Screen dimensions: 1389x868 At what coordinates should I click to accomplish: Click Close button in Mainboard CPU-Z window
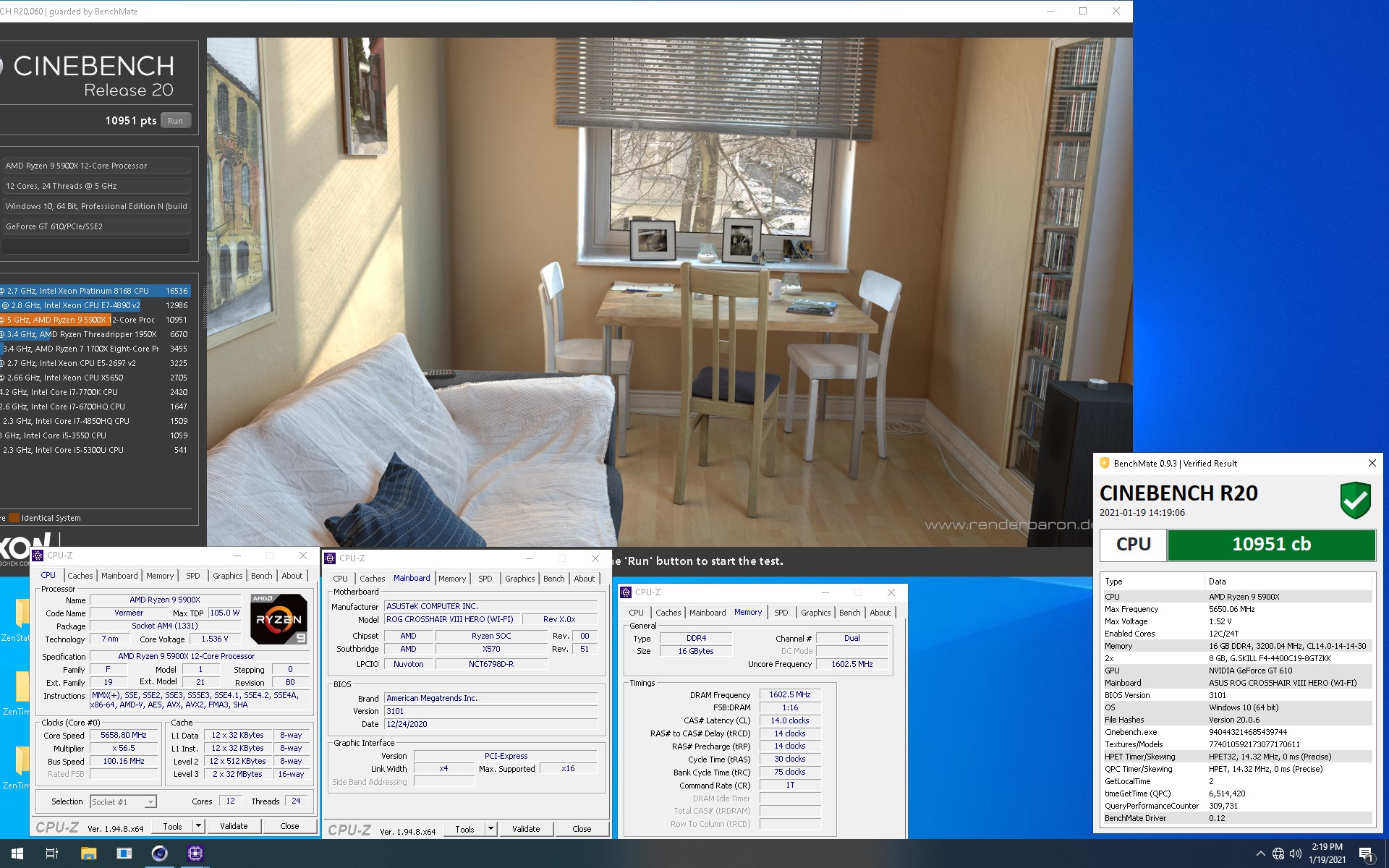pyautogui.click(x=582, y=829)
